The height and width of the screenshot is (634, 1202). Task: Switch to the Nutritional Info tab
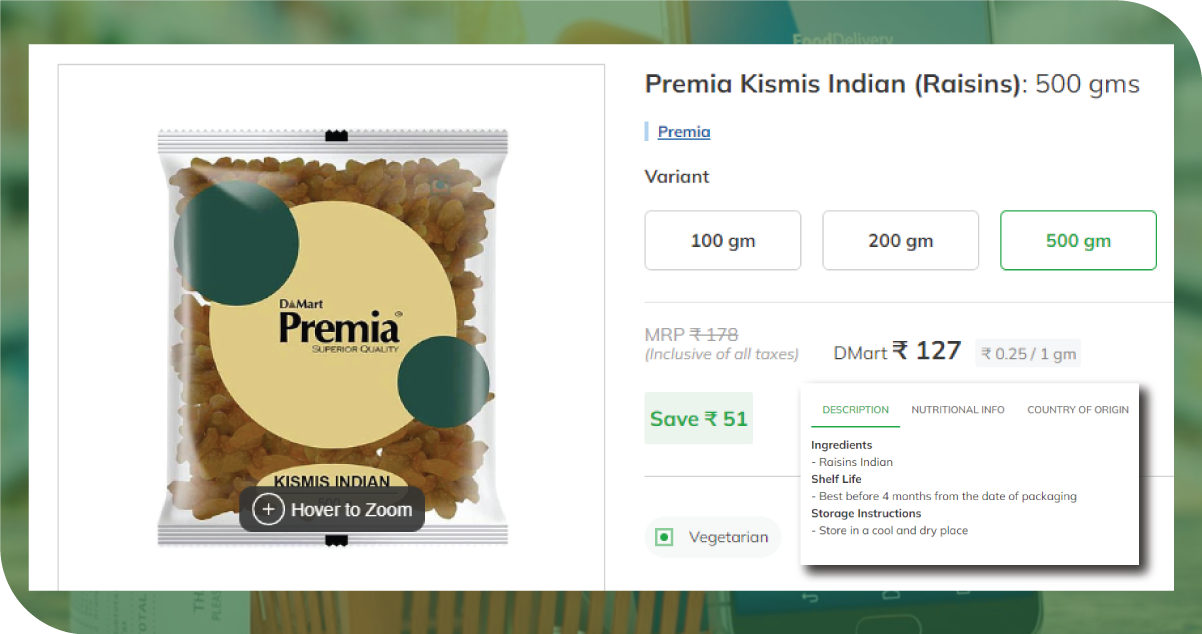pos(958,410)
